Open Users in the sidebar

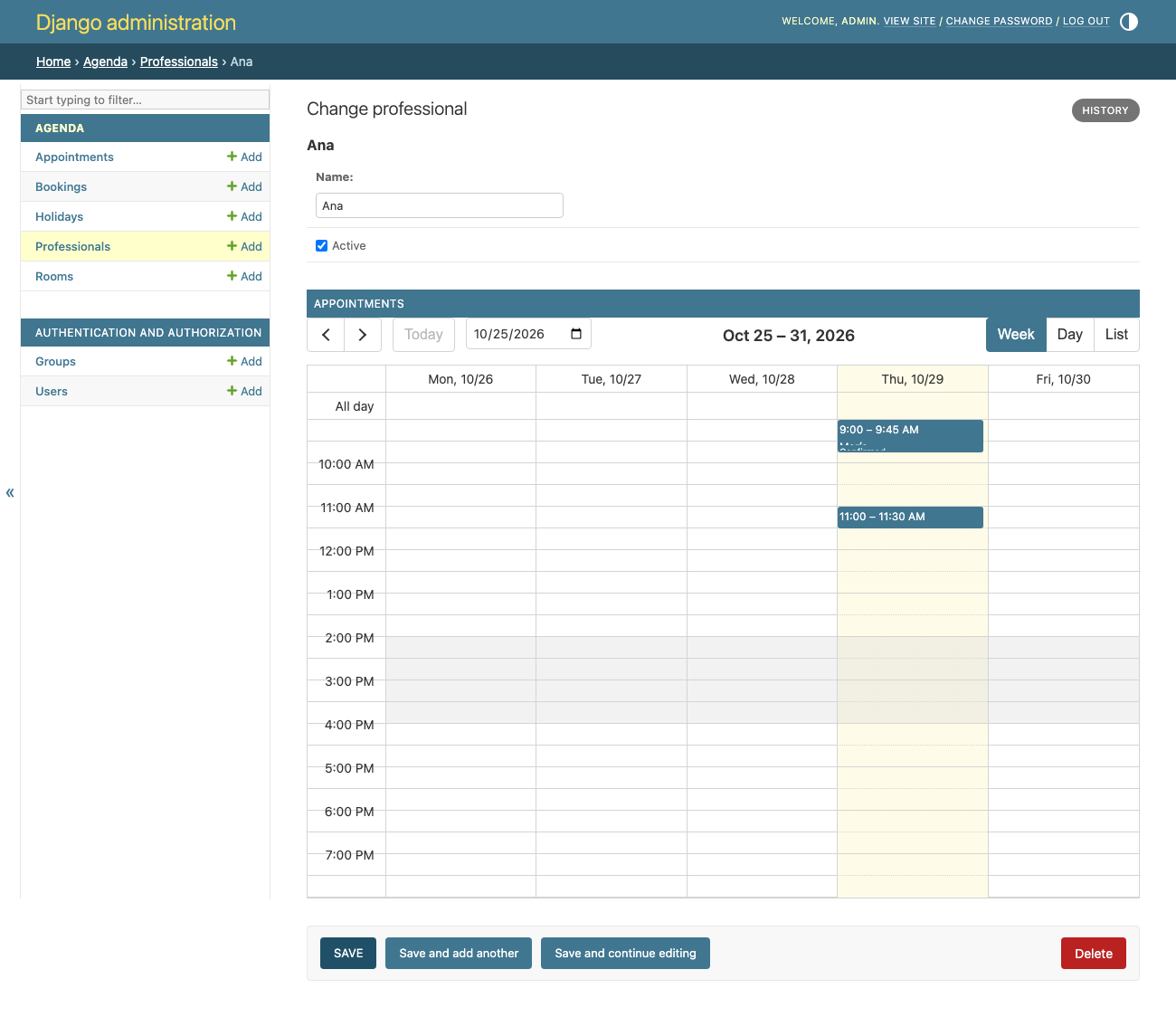52,391
